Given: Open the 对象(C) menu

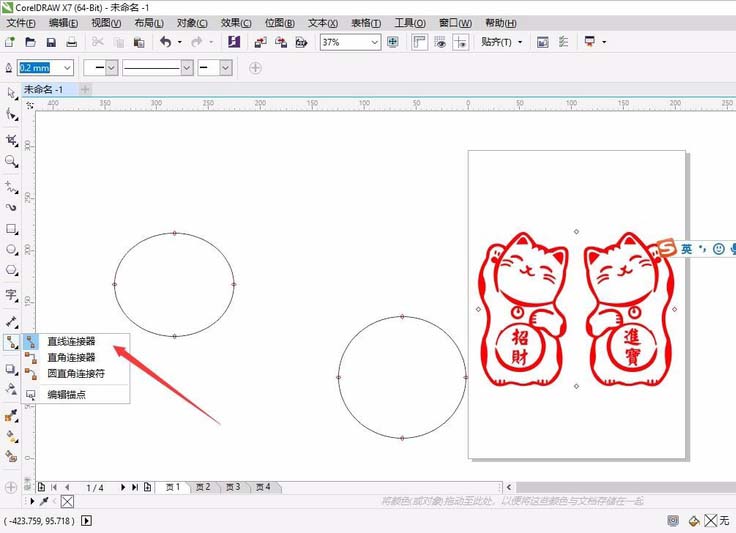Looking at the screenshot, I should click(x=192, y=23).
